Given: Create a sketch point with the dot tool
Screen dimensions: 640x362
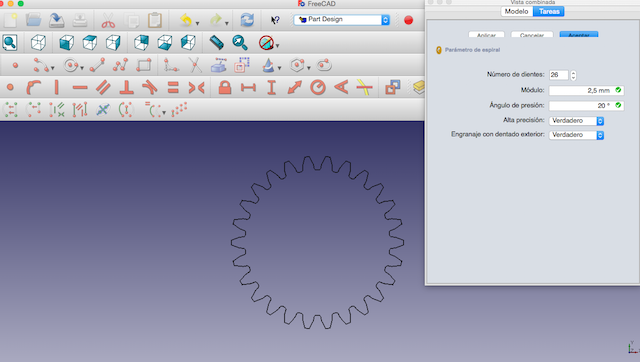Looking at the screenshot, I should pyautogui.click(x=15, y=65).
